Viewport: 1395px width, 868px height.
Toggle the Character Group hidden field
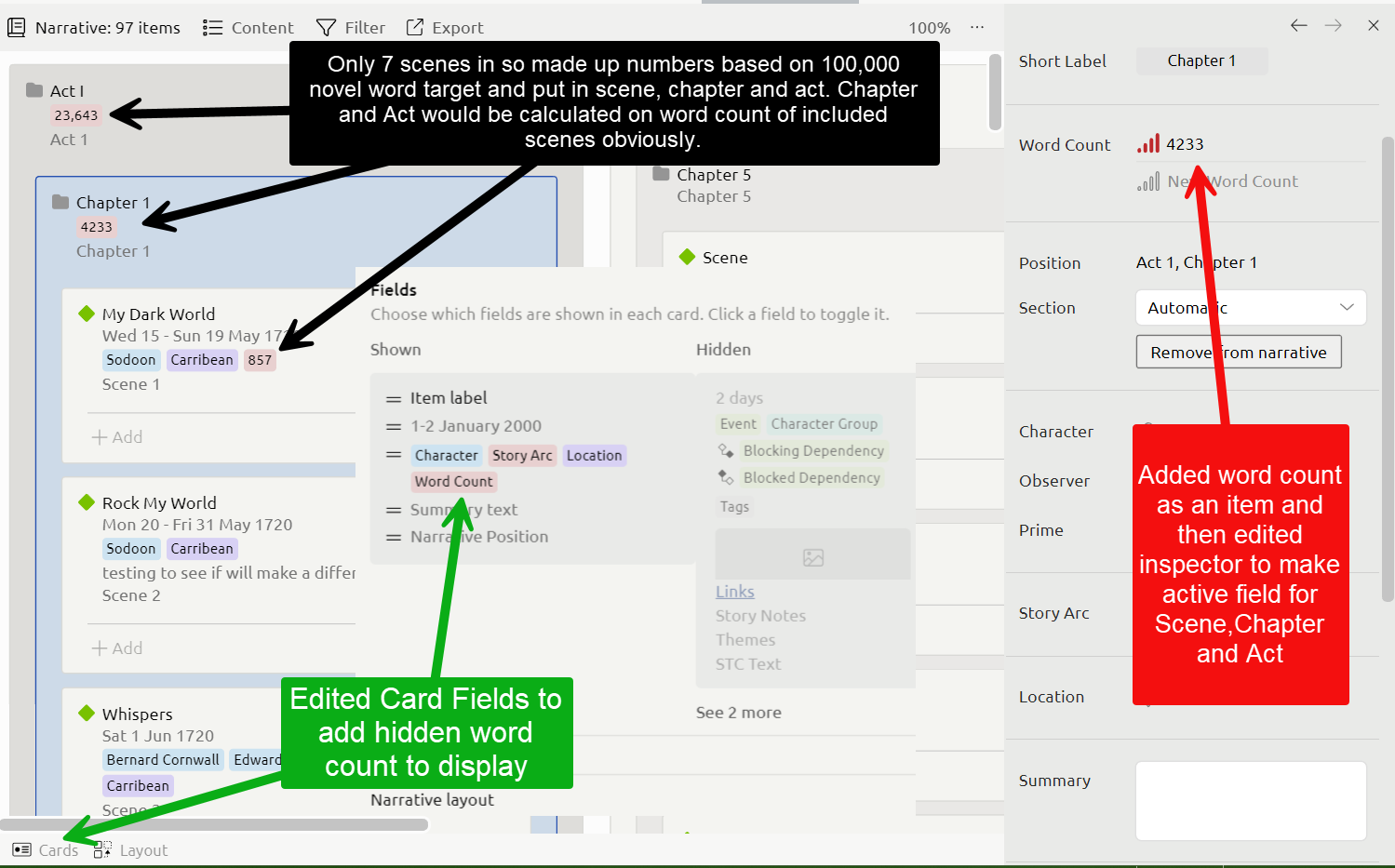click(824, 424)
